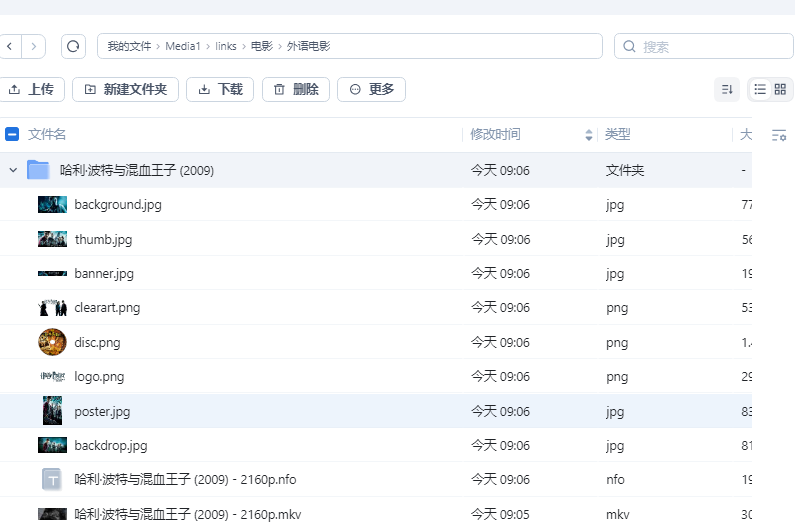The height and width of the screenshot is (528, 795).
Task: Go forward with the right arrow
Action: tap(34, 47)
